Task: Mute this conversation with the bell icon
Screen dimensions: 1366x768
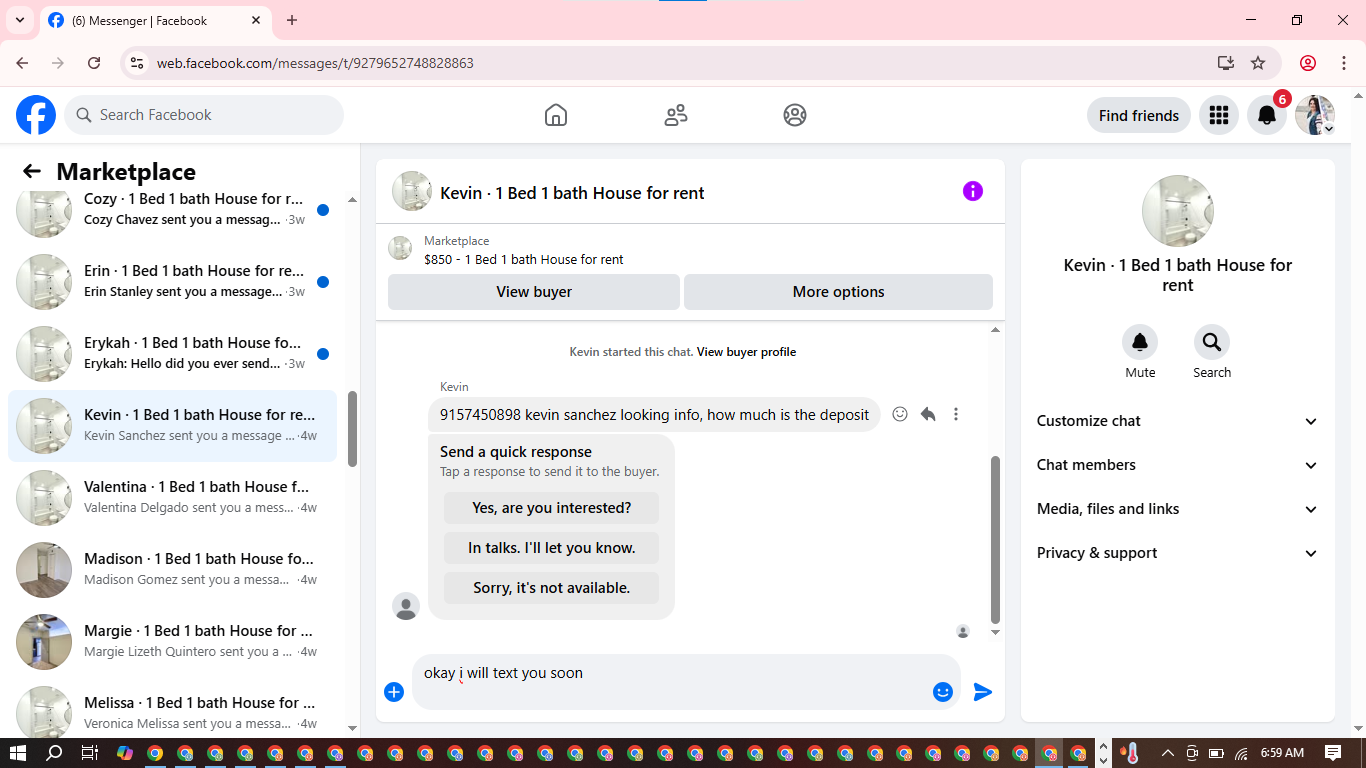Action: pyautogui.click(x=1140, y=343)
